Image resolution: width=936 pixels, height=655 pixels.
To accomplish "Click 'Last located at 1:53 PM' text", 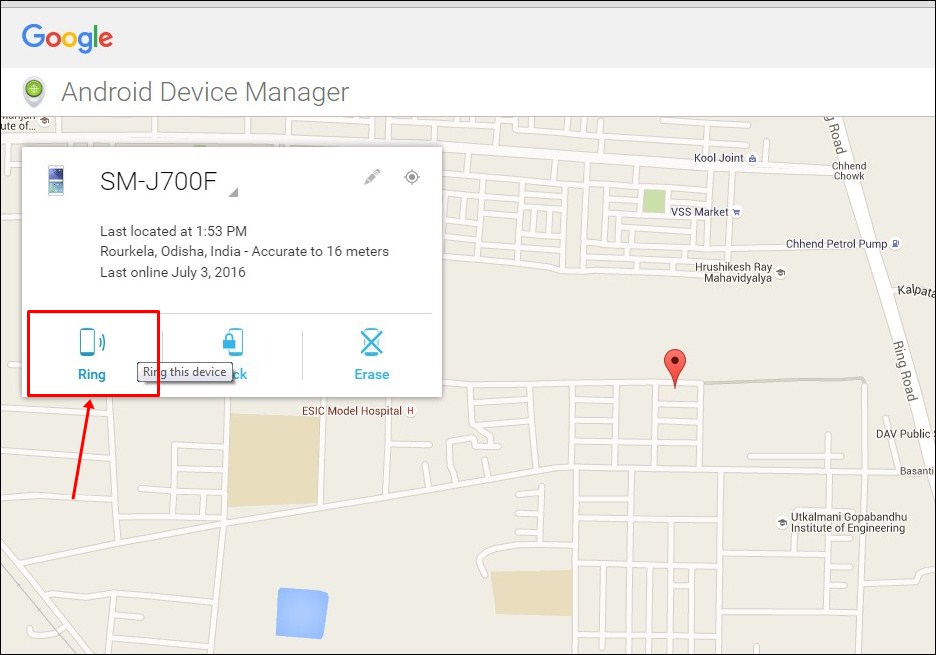I will (x=173, y=231).
